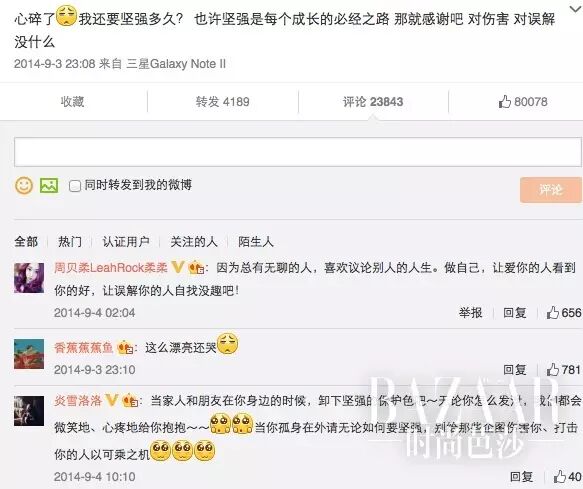
Task: Filter comments by 陌生人
Action: pos(256,242)
